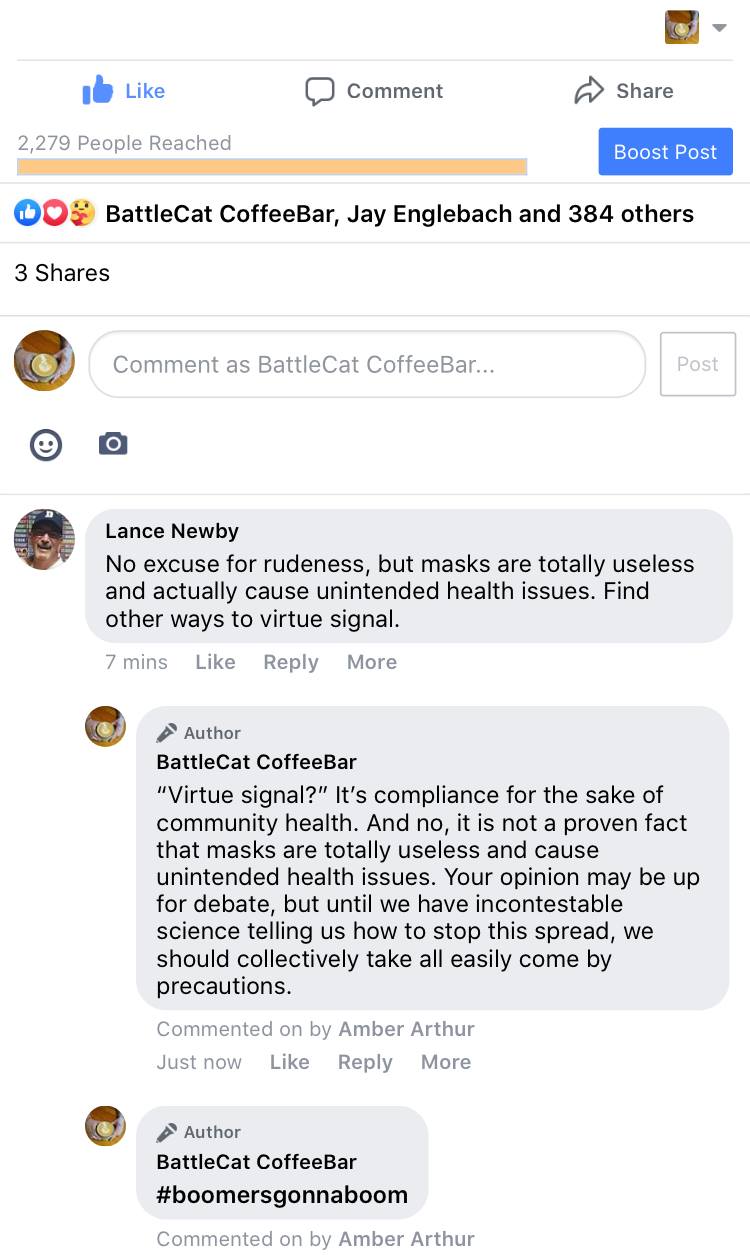The width and height of the screenshot is (750, 1255).
Task: Open the emoji picker smiley icon
Action: click(46, 445)
